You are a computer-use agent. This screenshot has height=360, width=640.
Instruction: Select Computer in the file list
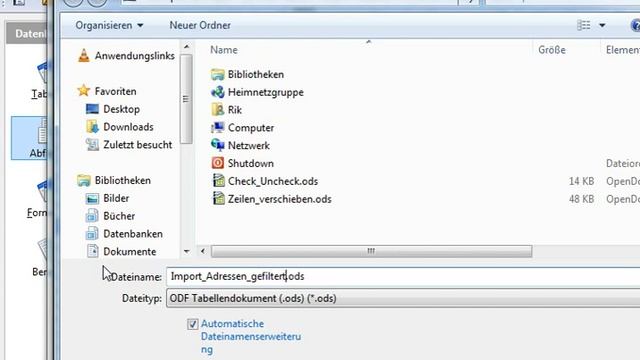coord(251,128)
